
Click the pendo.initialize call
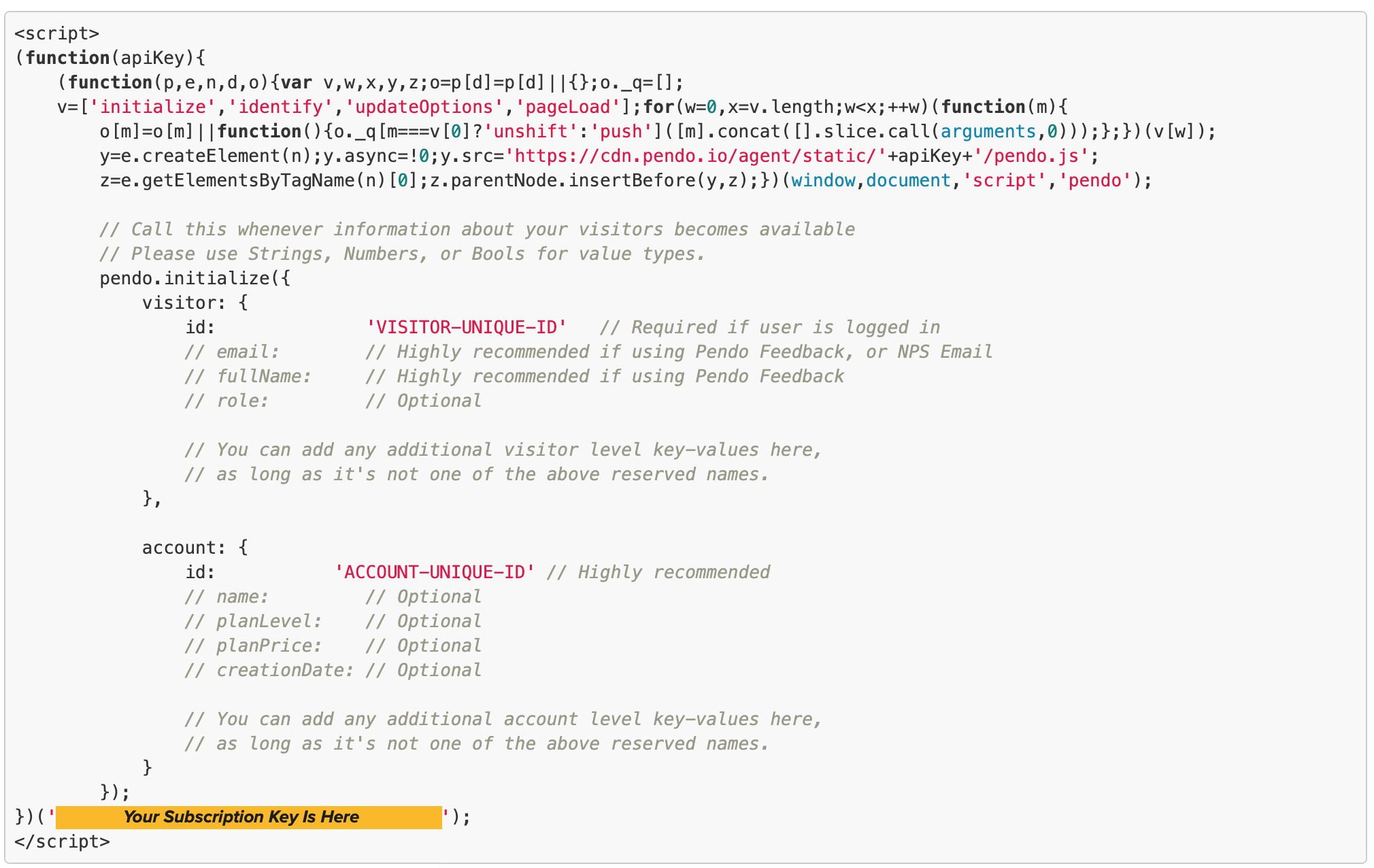pos(195,278)
